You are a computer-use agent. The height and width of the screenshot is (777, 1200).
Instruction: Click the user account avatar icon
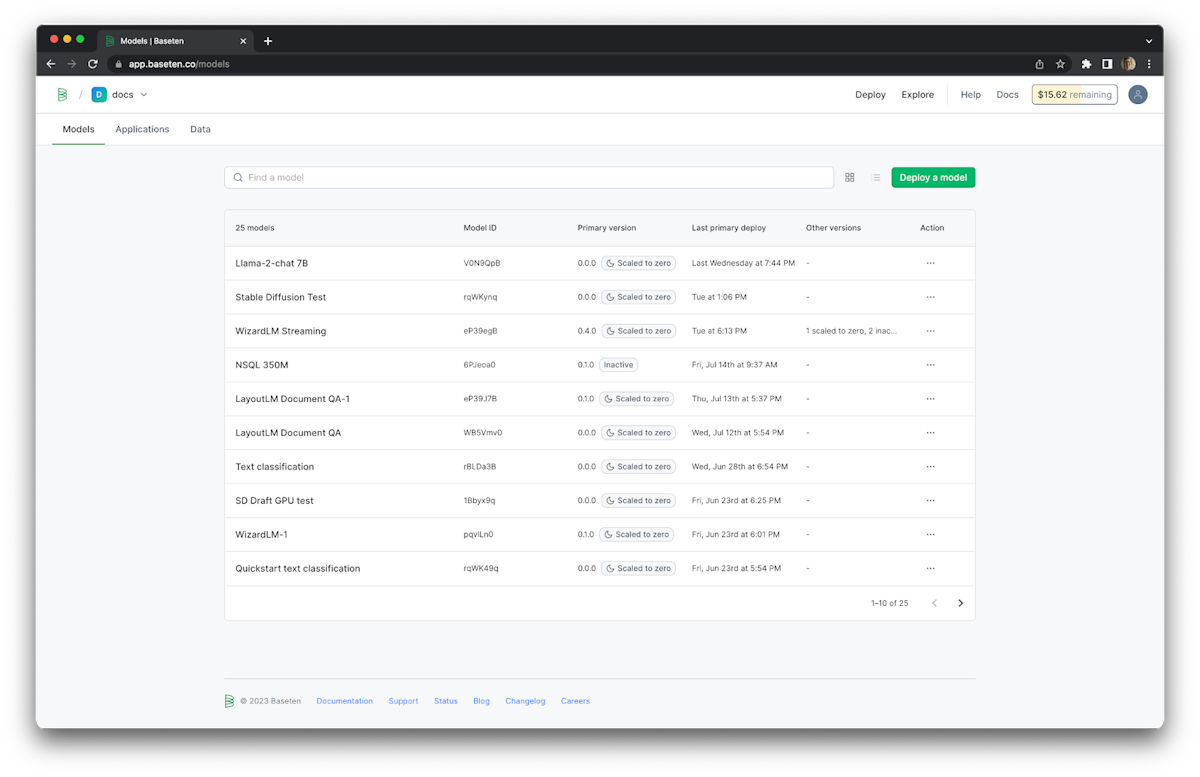point(1137,94)
